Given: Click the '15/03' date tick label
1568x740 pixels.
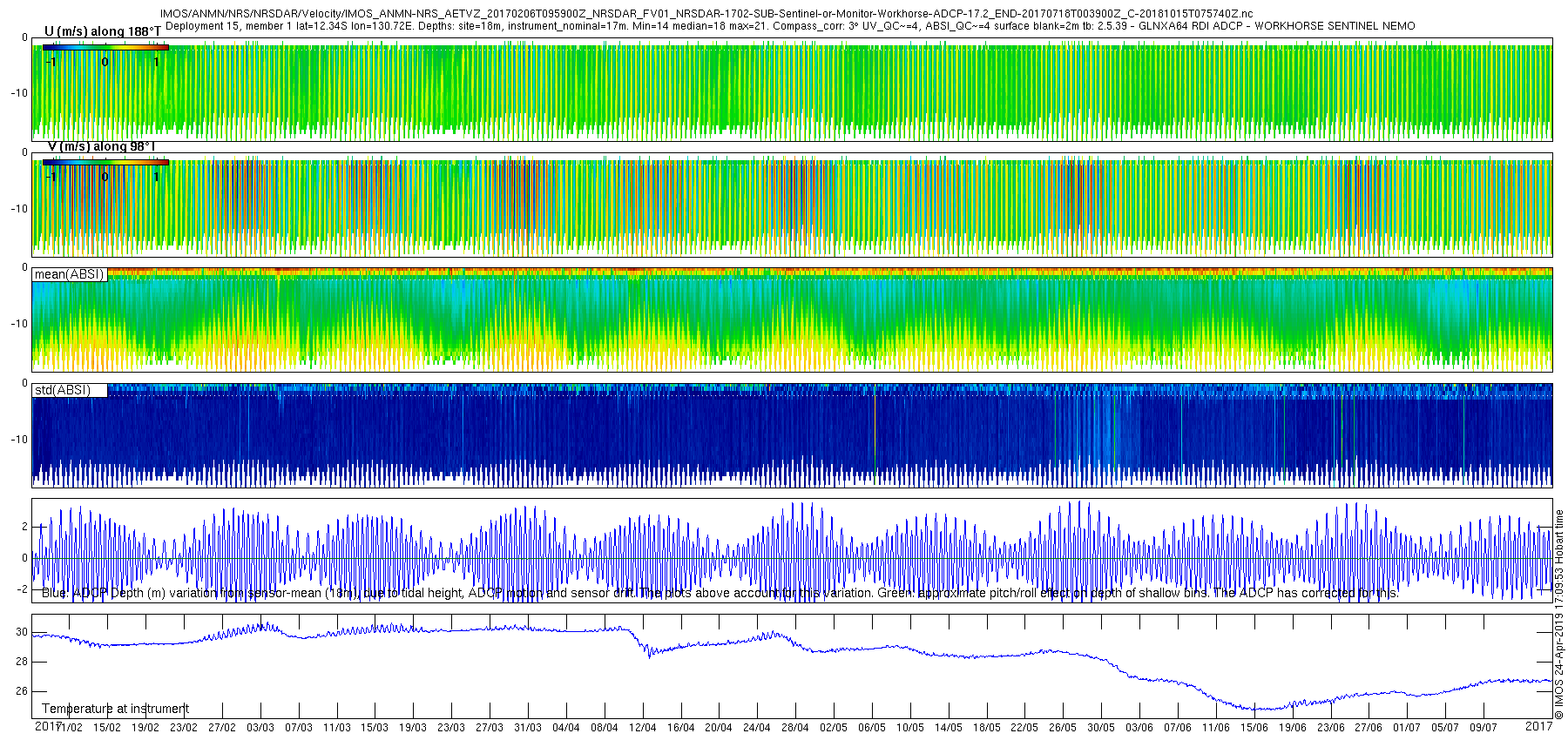Looking at the screenshot, I should click(375, 728).
